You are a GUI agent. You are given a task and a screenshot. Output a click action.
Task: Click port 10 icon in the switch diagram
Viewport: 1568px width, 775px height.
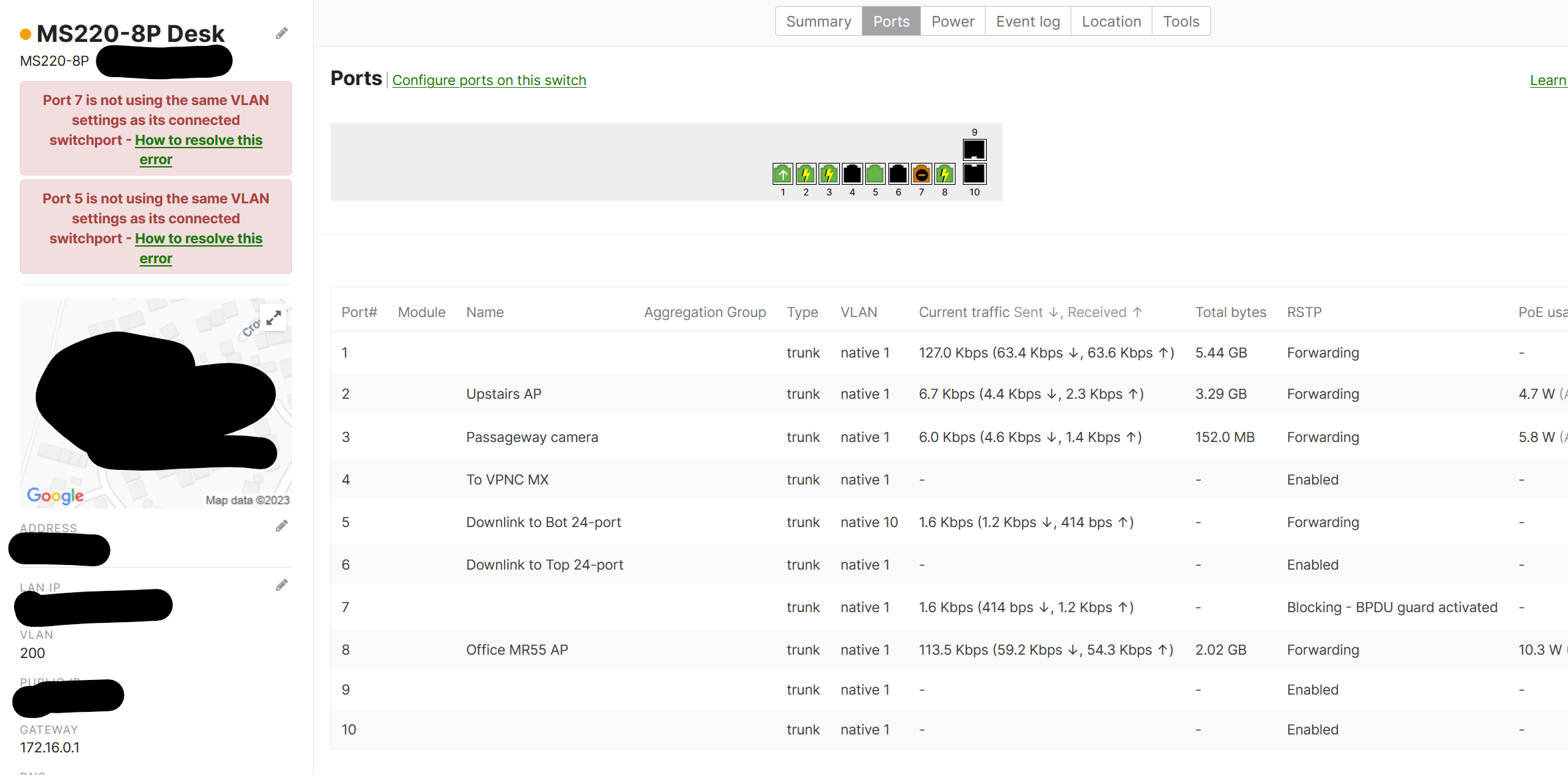click(974, 173)
